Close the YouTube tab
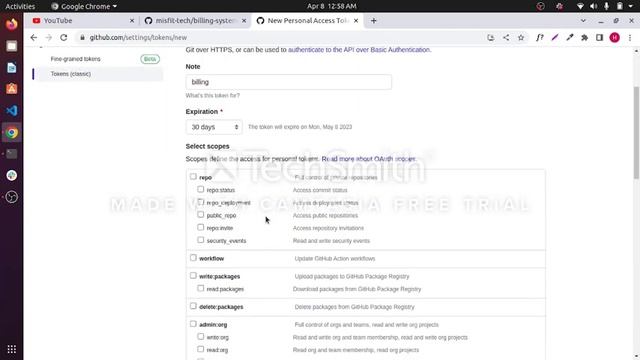 pyautogui.click(x=132, y=21)
